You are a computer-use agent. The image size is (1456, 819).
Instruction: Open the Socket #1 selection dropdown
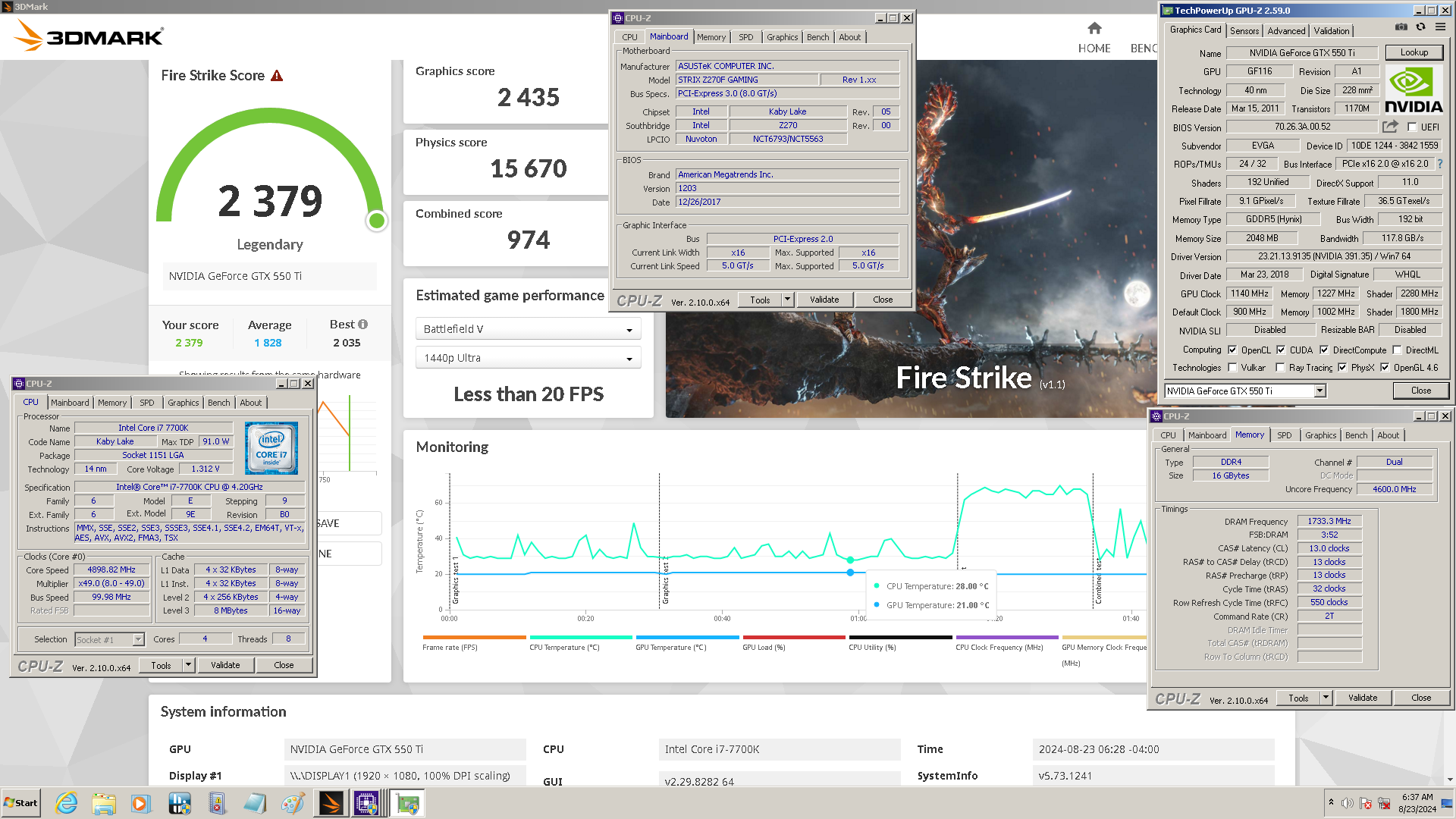(x=110, y=639)
